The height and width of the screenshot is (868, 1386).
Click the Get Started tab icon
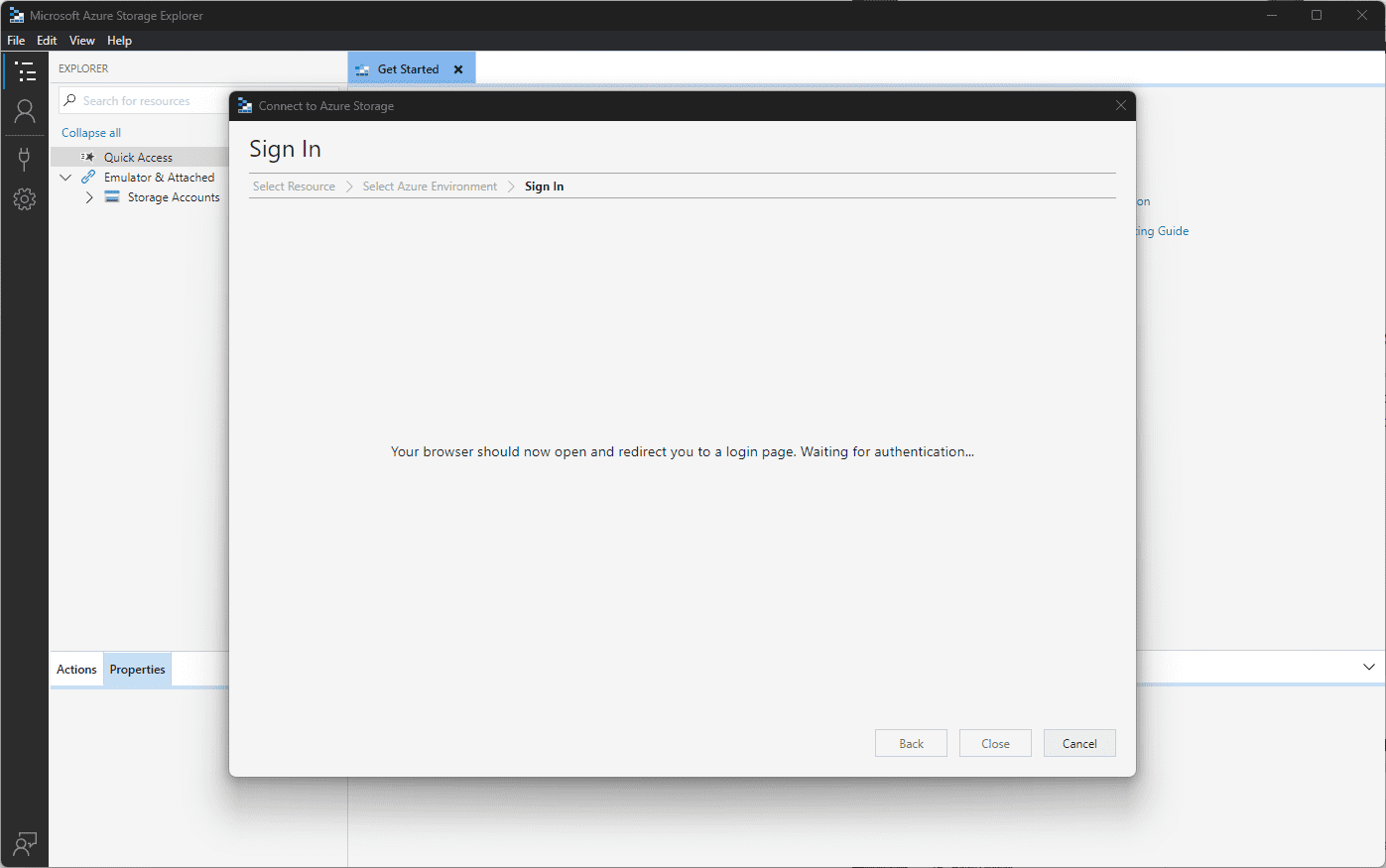362,69
